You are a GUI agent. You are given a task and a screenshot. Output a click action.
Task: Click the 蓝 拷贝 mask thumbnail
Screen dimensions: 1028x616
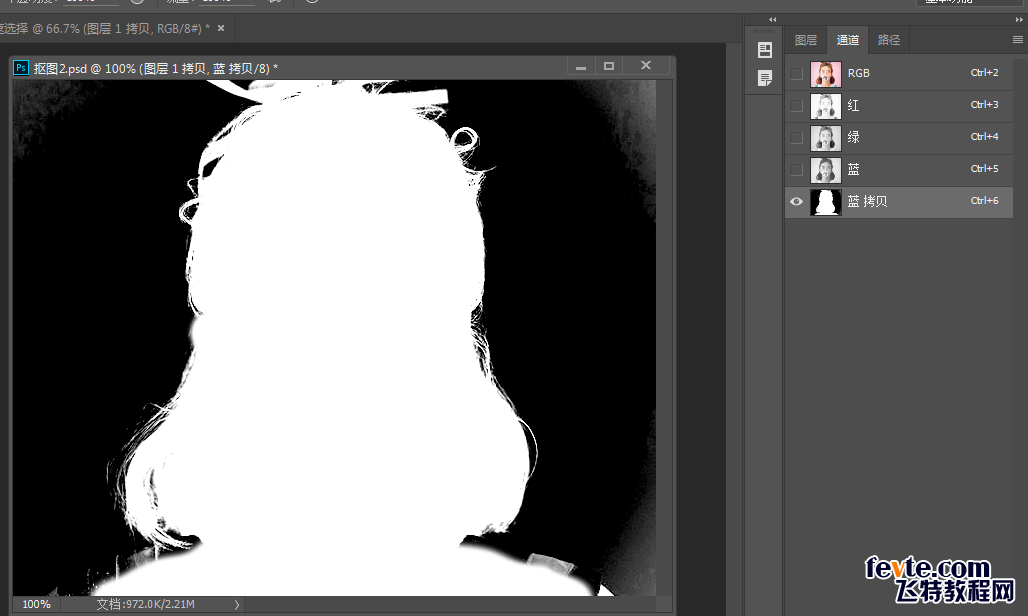click(825, 202)
